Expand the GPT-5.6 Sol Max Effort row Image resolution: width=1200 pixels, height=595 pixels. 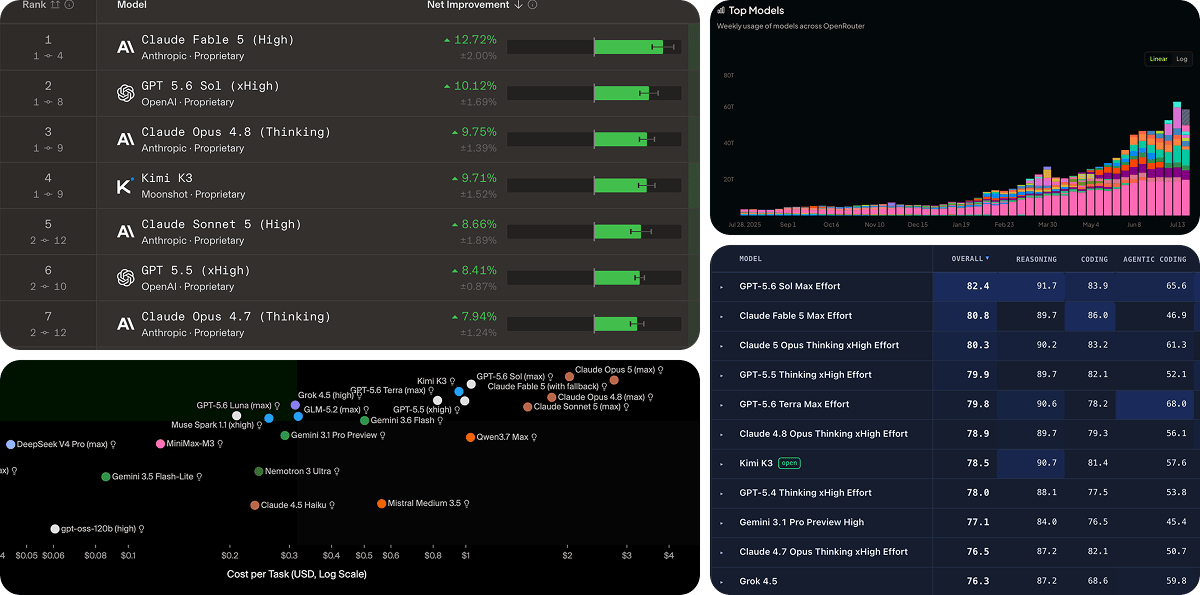click(x=721, y=287)
